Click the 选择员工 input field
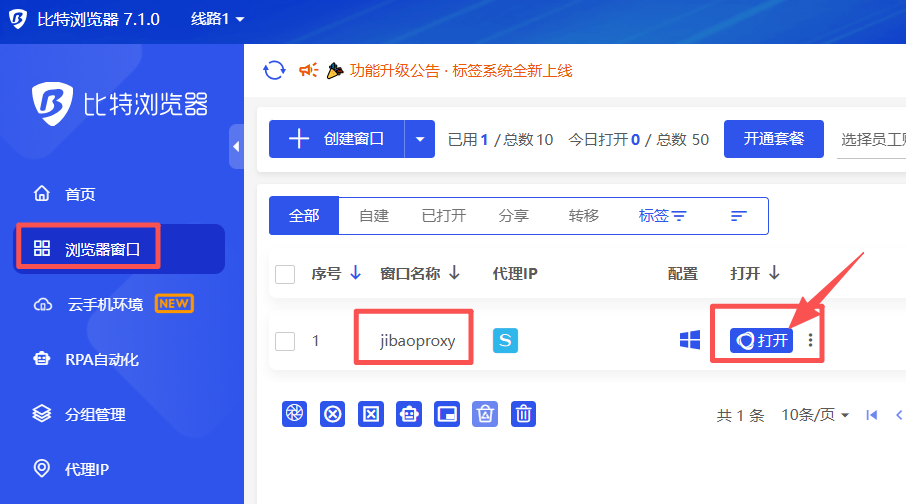Viewport: 906px width, 504px height. 871,139
